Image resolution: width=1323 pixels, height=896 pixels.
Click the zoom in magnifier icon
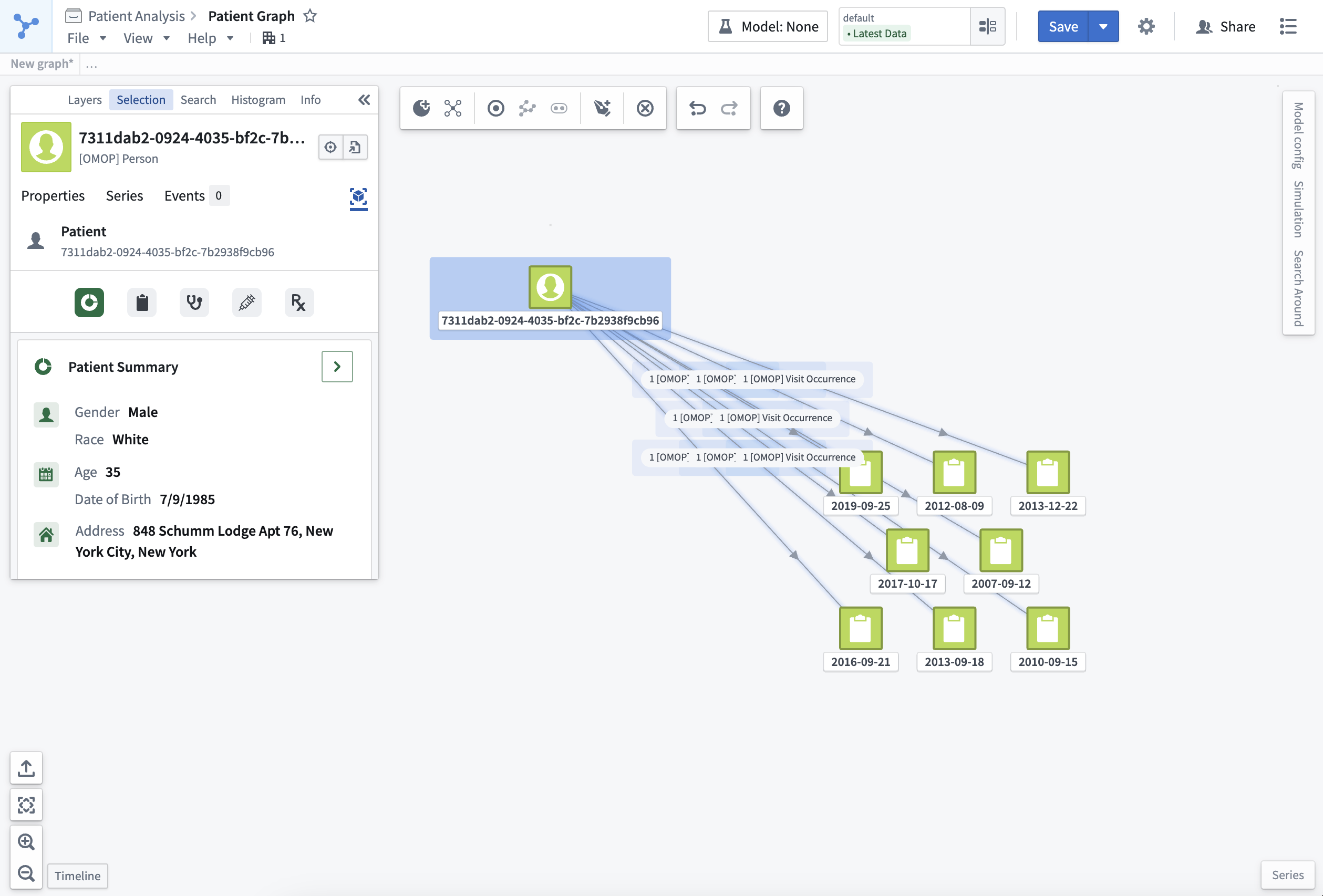coord(26,842)
